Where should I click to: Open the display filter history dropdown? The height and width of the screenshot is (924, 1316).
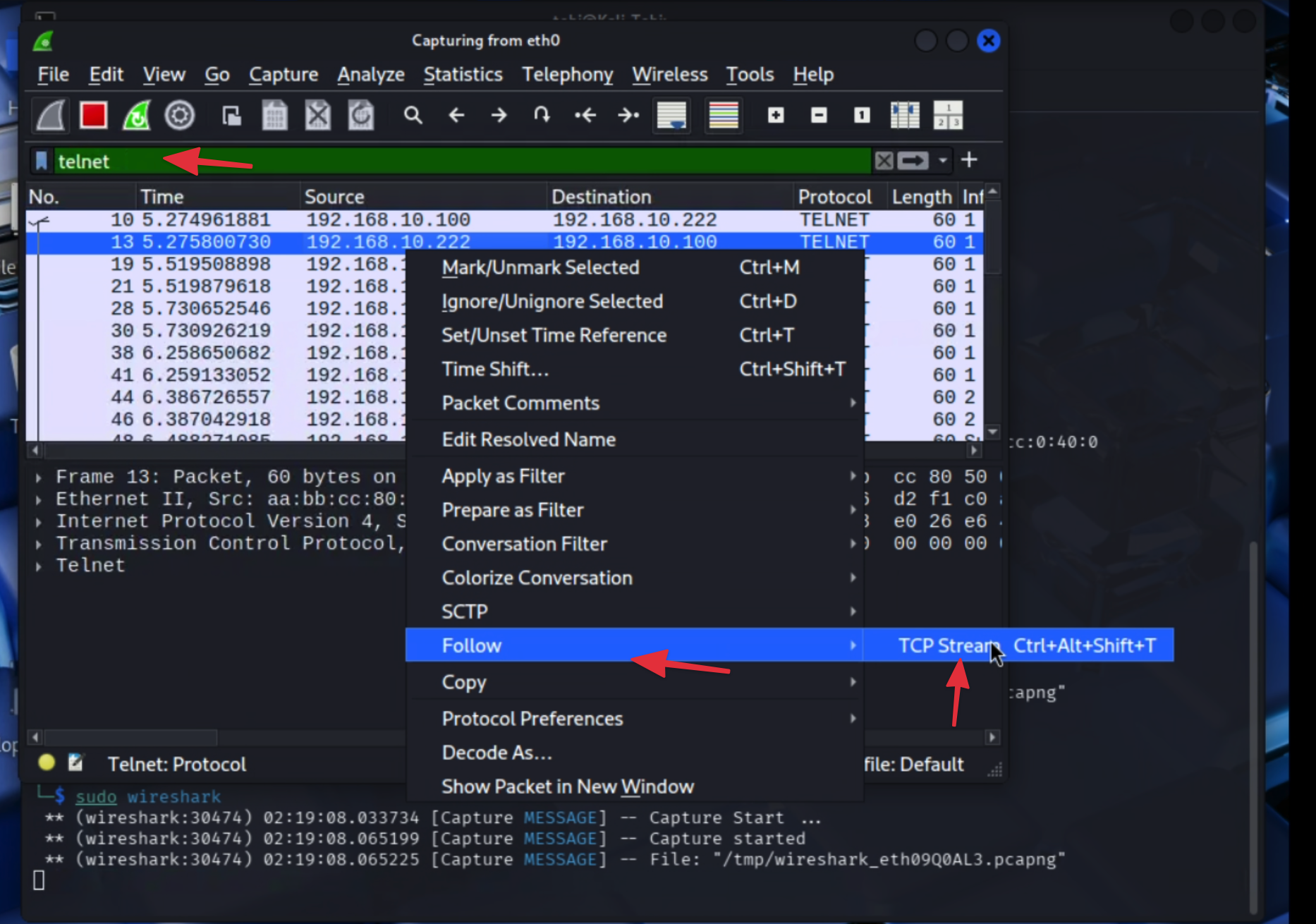[x=943, y=161]
